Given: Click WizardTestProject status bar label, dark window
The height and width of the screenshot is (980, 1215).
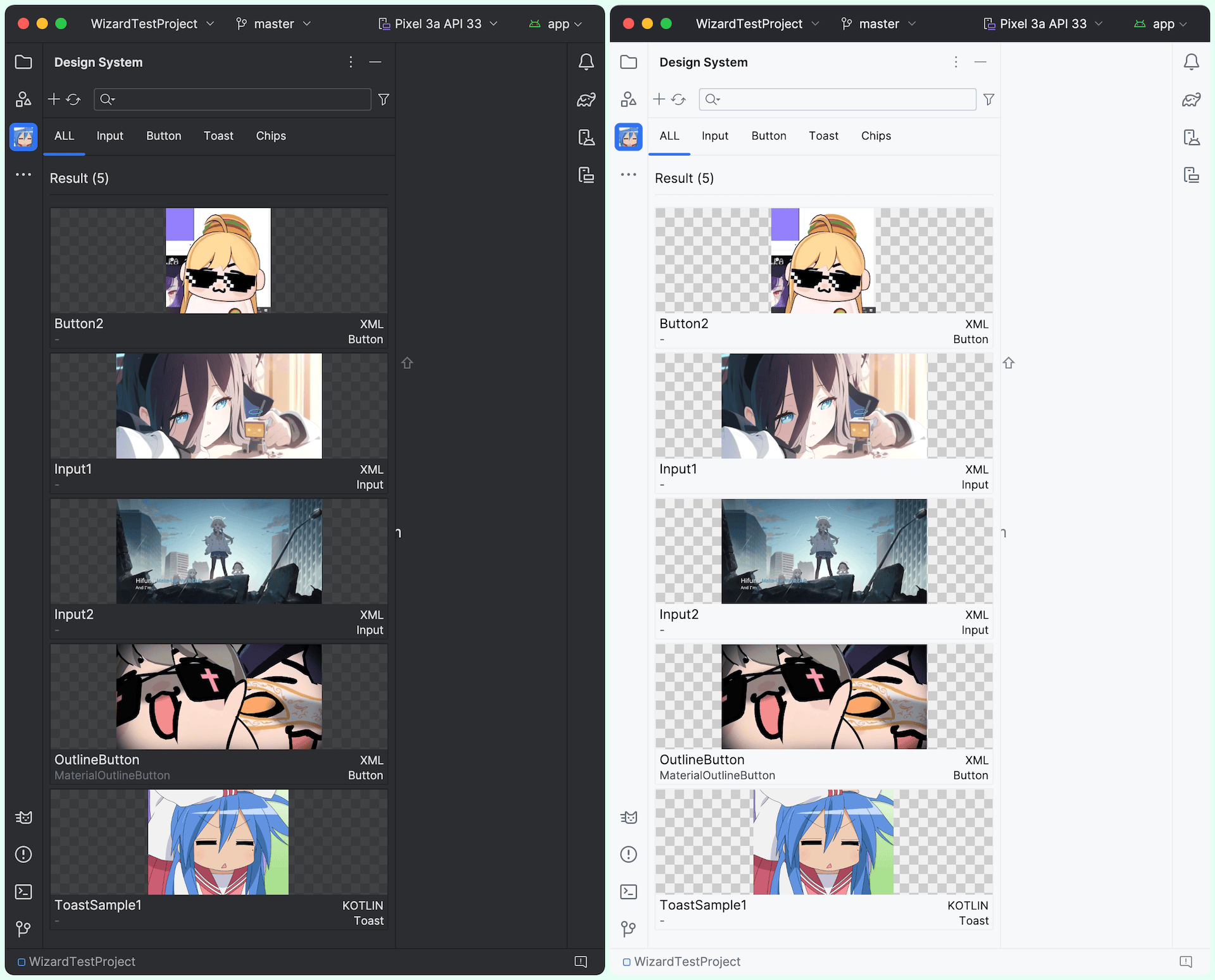Looking at the screenshot, I should point(82,962).
